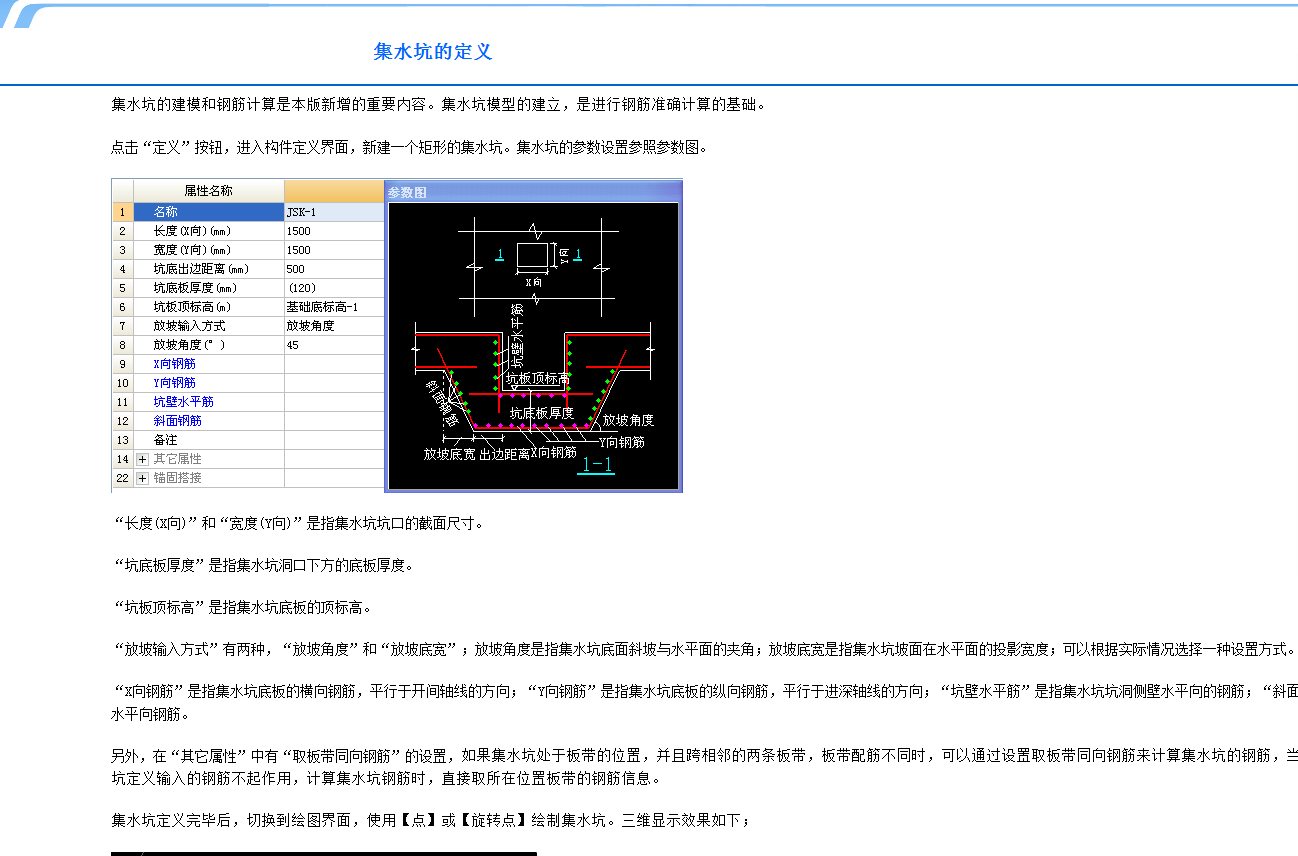Click the blue 坑壁水平筋 property
1298x856 pixels.
(183, 402)
